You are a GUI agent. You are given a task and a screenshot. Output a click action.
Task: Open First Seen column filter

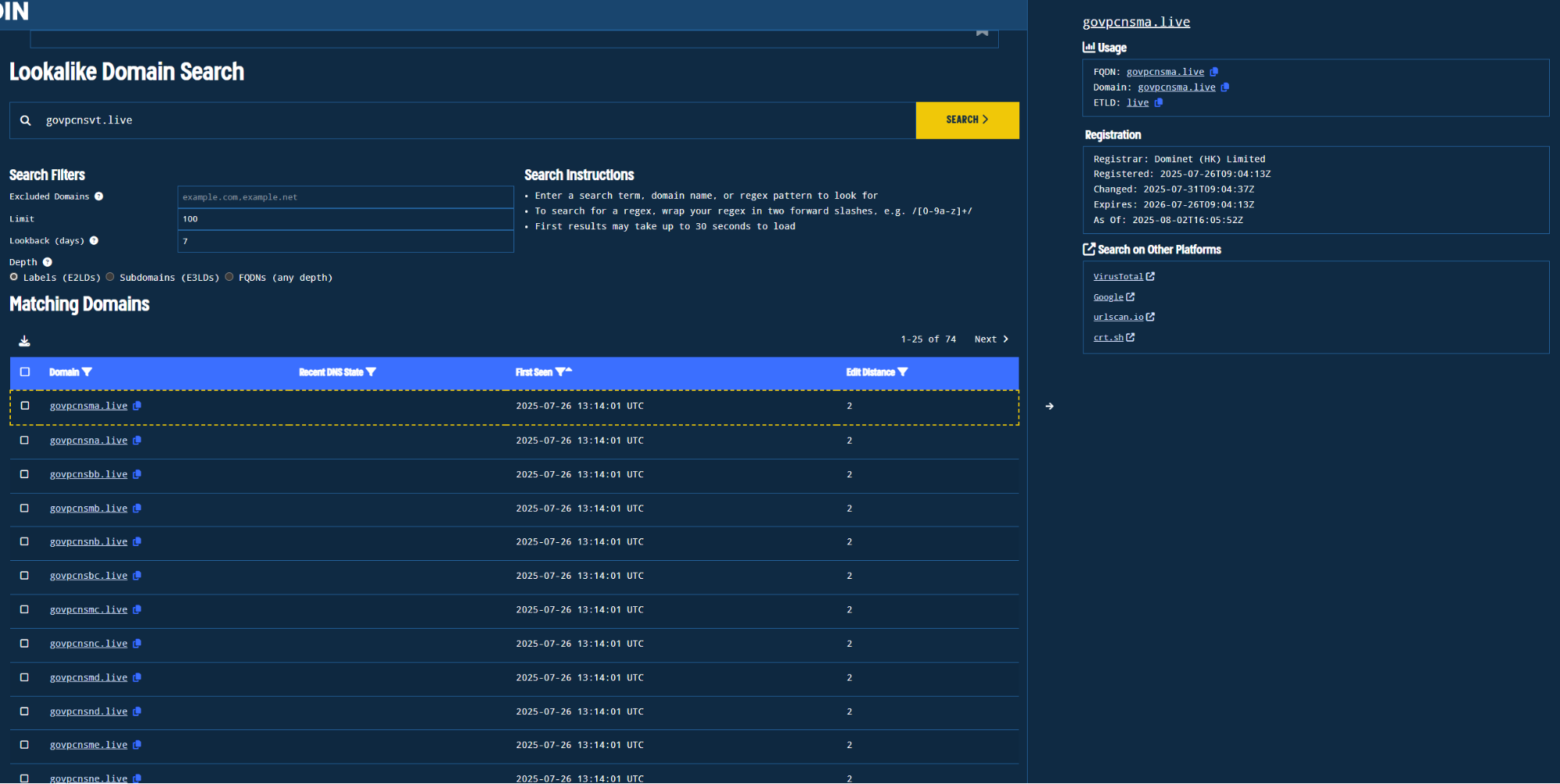[560, 372]
